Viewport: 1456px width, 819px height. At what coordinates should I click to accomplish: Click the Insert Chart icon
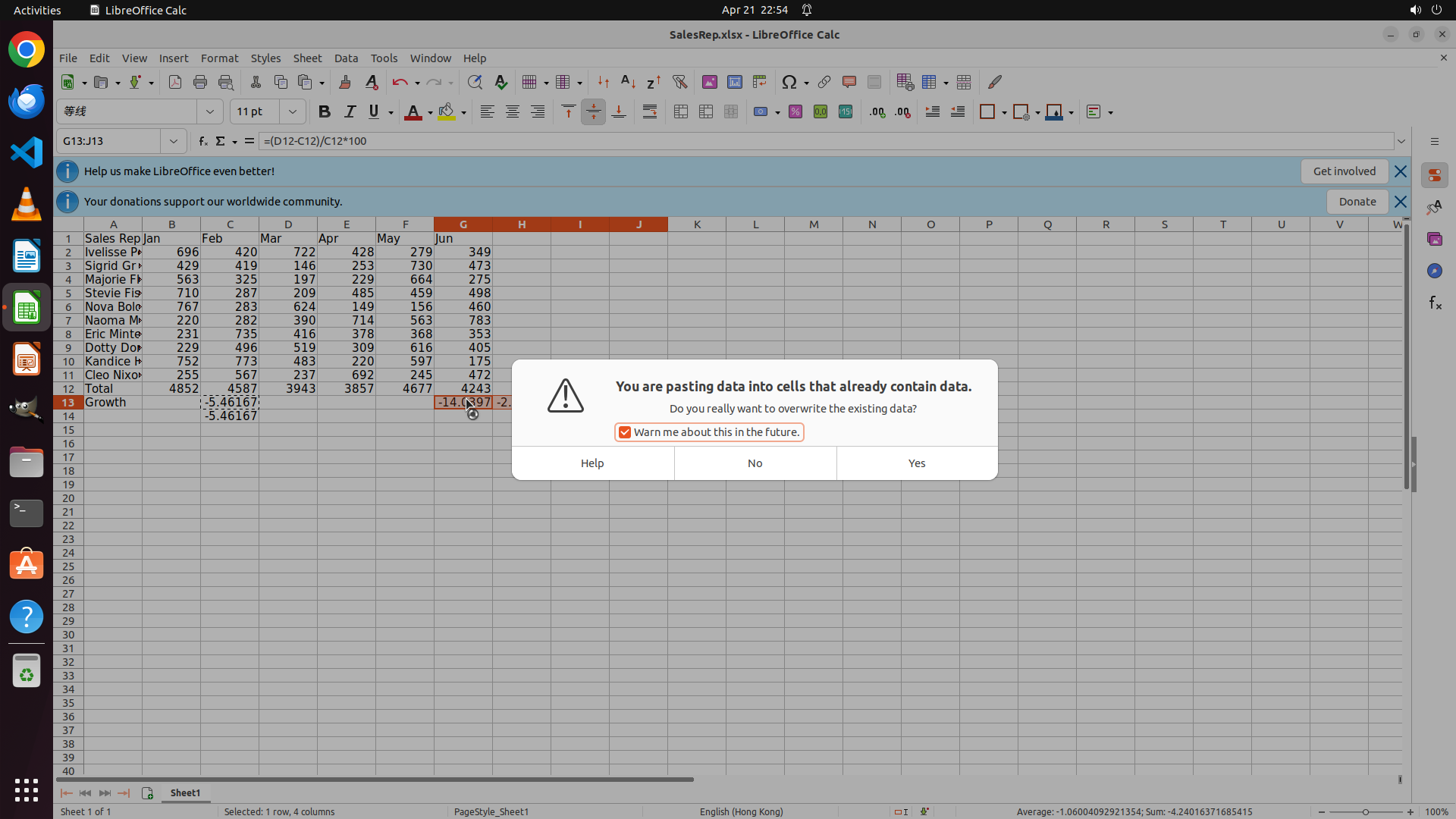734,82
